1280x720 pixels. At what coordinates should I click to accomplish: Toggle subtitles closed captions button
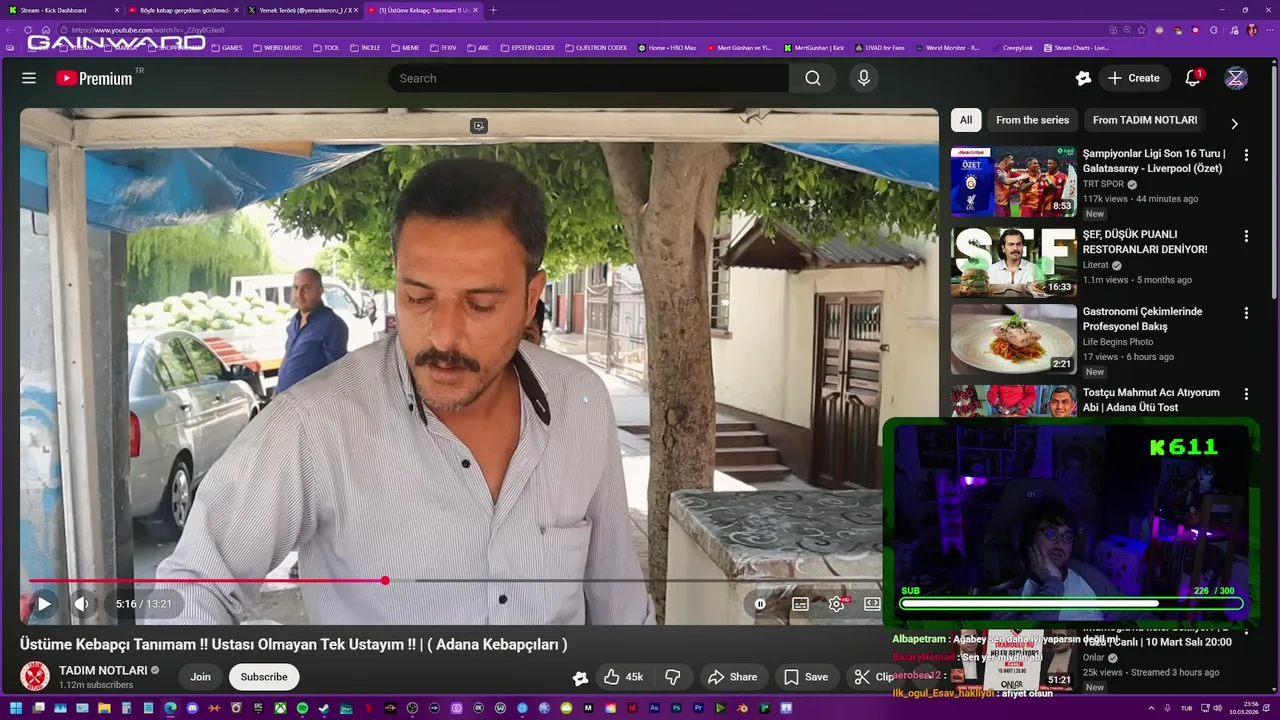800,604
